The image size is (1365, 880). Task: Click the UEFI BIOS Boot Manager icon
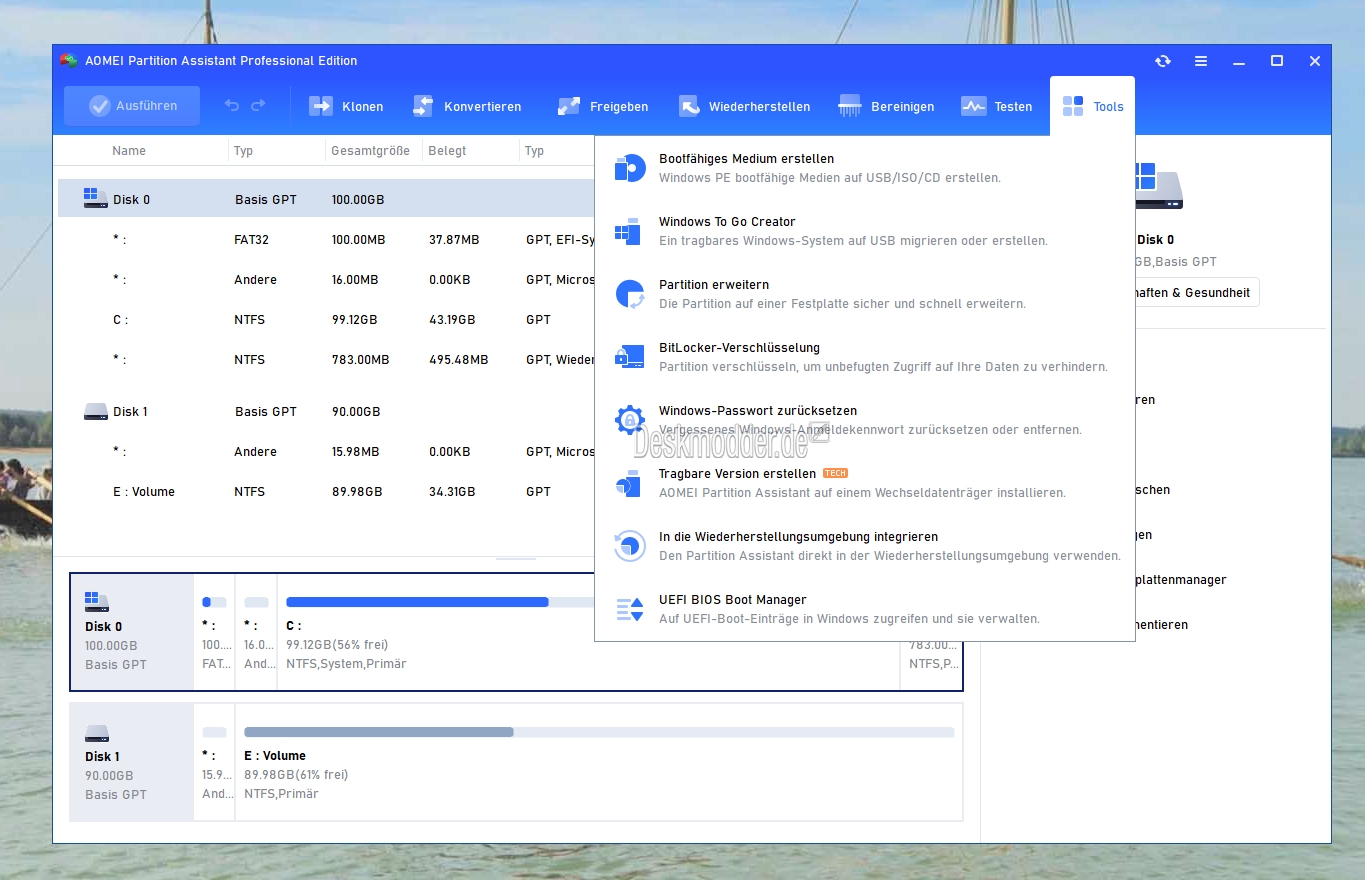click(629, 609)
